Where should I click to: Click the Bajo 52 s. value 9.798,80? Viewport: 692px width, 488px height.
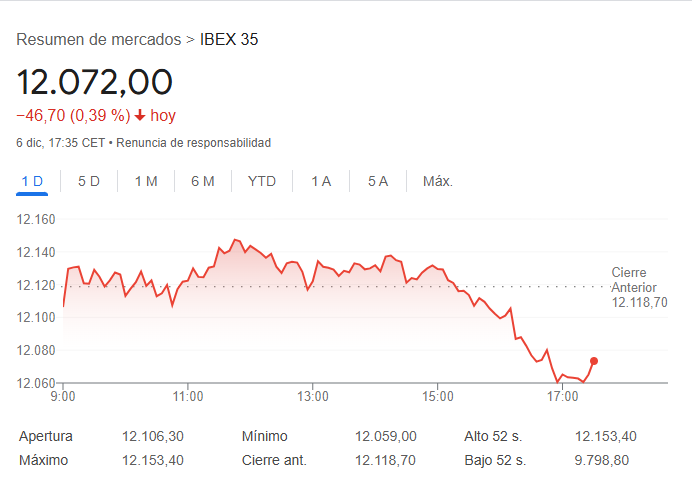coord(602,460)
